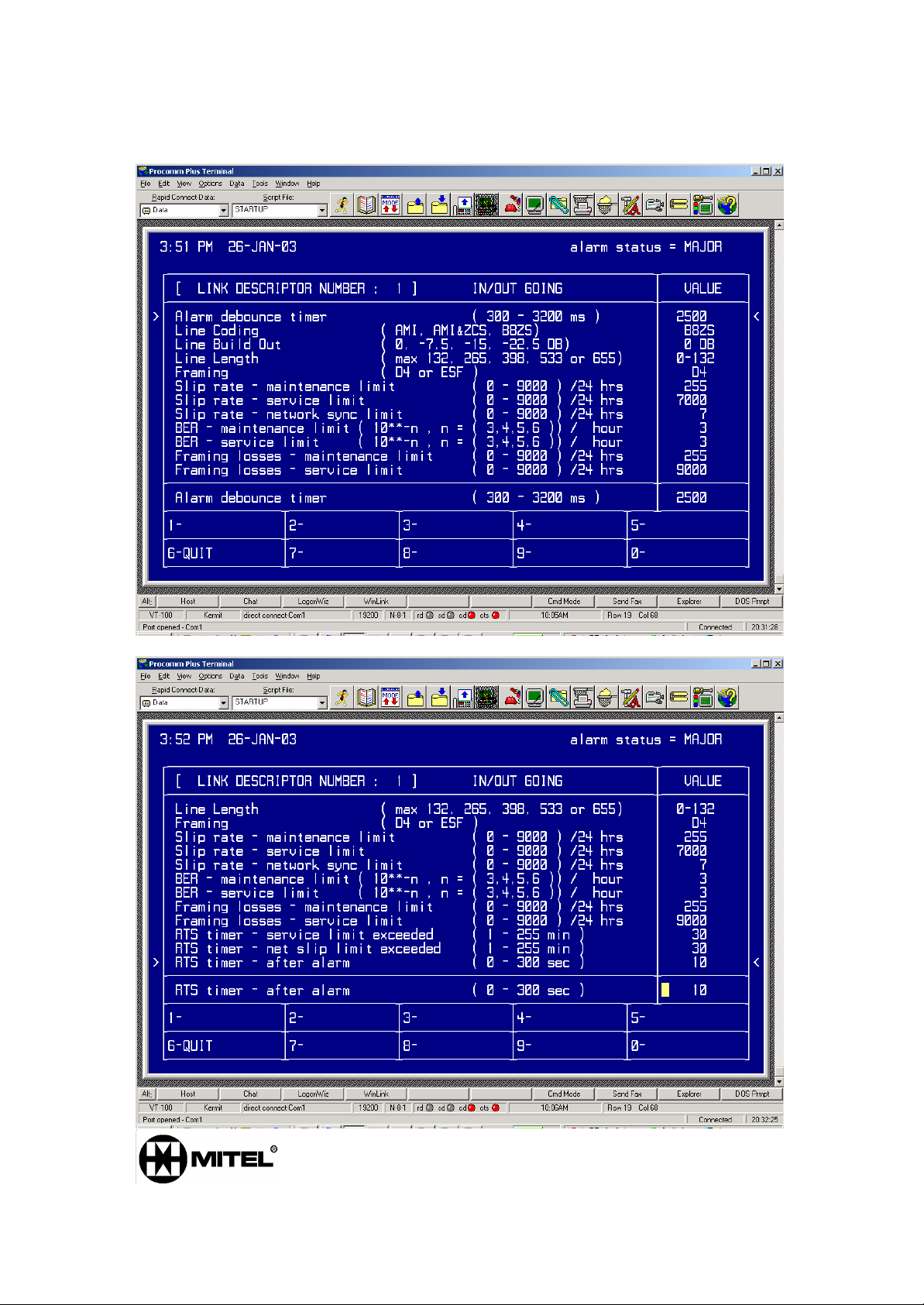
Task: Click MODE icon in the 3:52 PM window toolbar
Action: (390, 698)
